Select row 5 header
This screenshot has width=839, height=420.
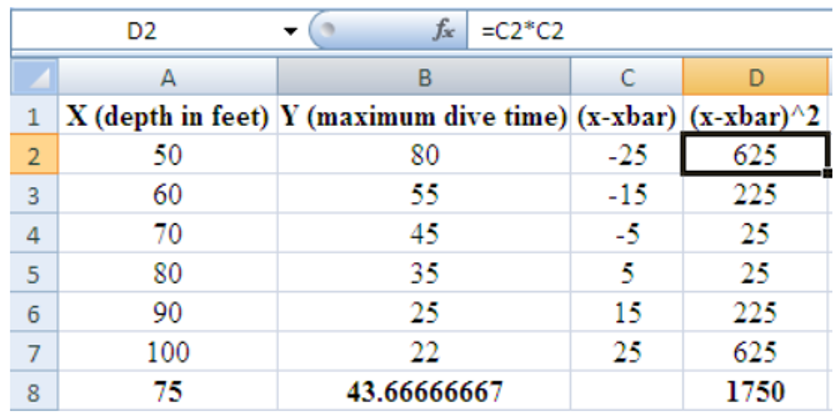pyautogui.click(x=31, y=273)
